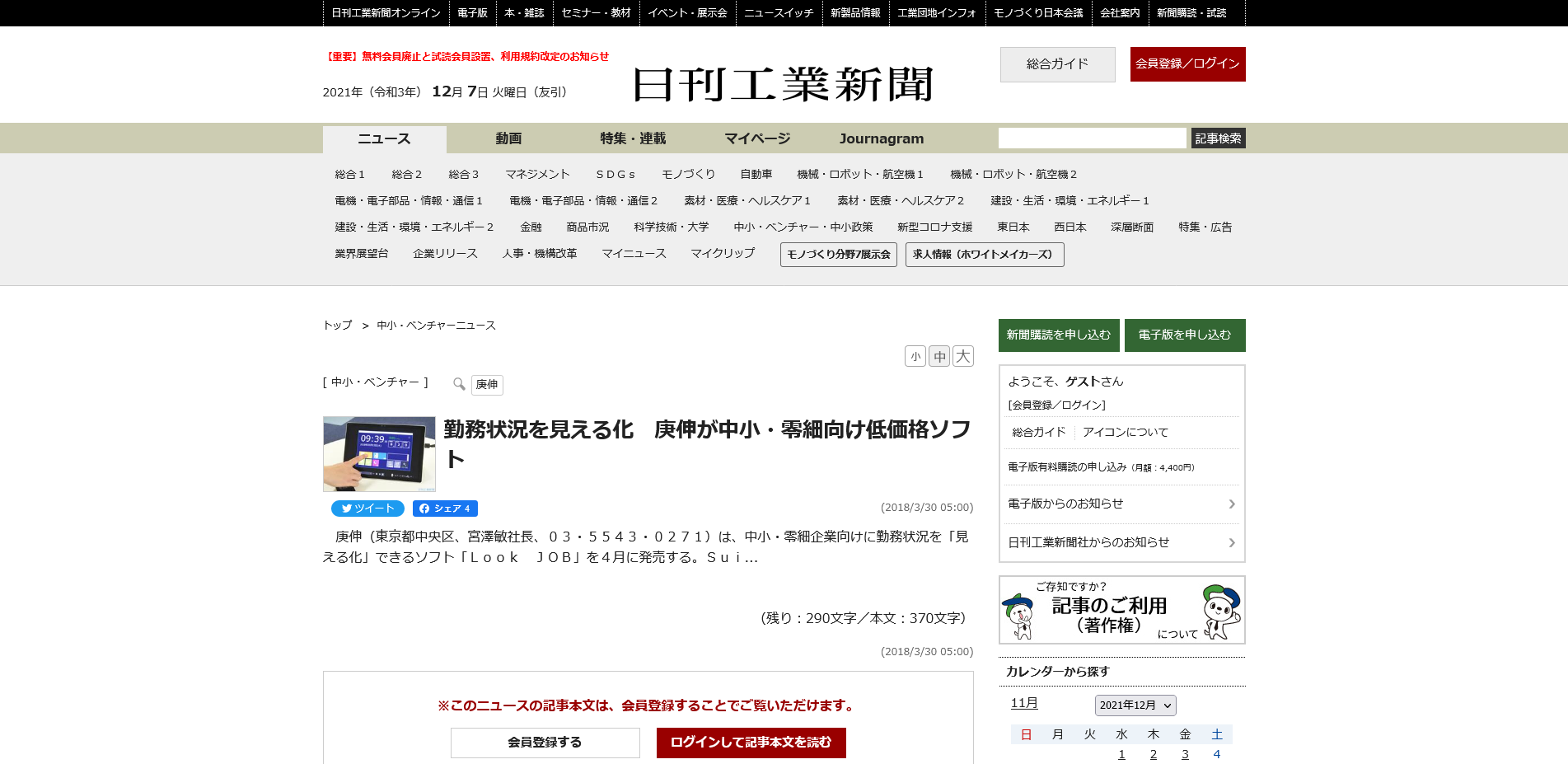Select calendar day 1

point(1121,755)
